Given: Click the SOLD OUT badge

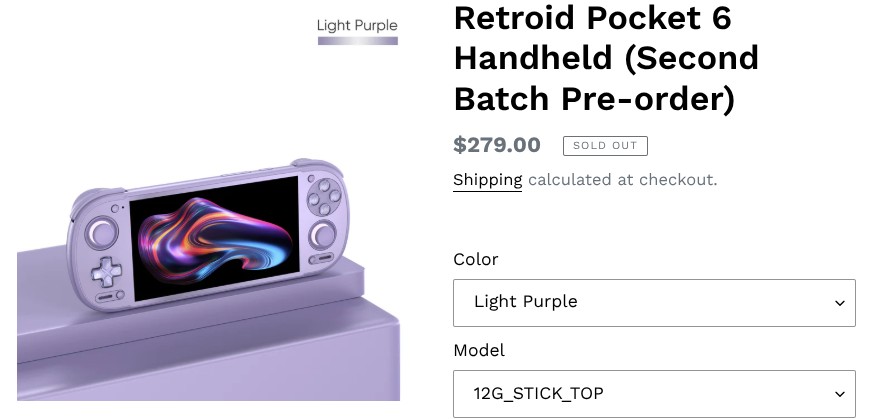Looking at the screenshot, I should coord(605,146).
